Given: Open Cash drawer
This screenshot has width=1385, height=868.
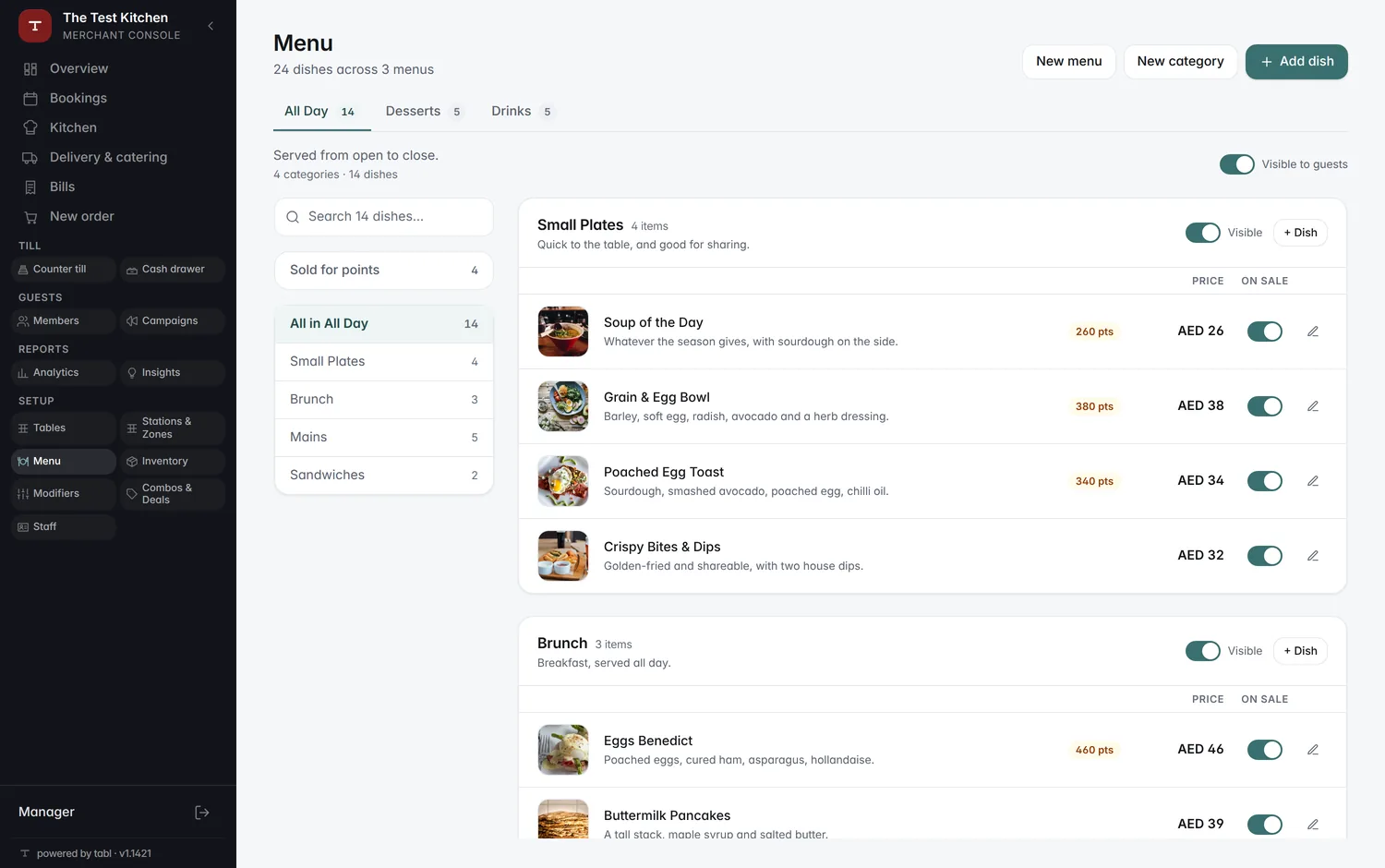Looking at the screenshot, I should 173,270.
